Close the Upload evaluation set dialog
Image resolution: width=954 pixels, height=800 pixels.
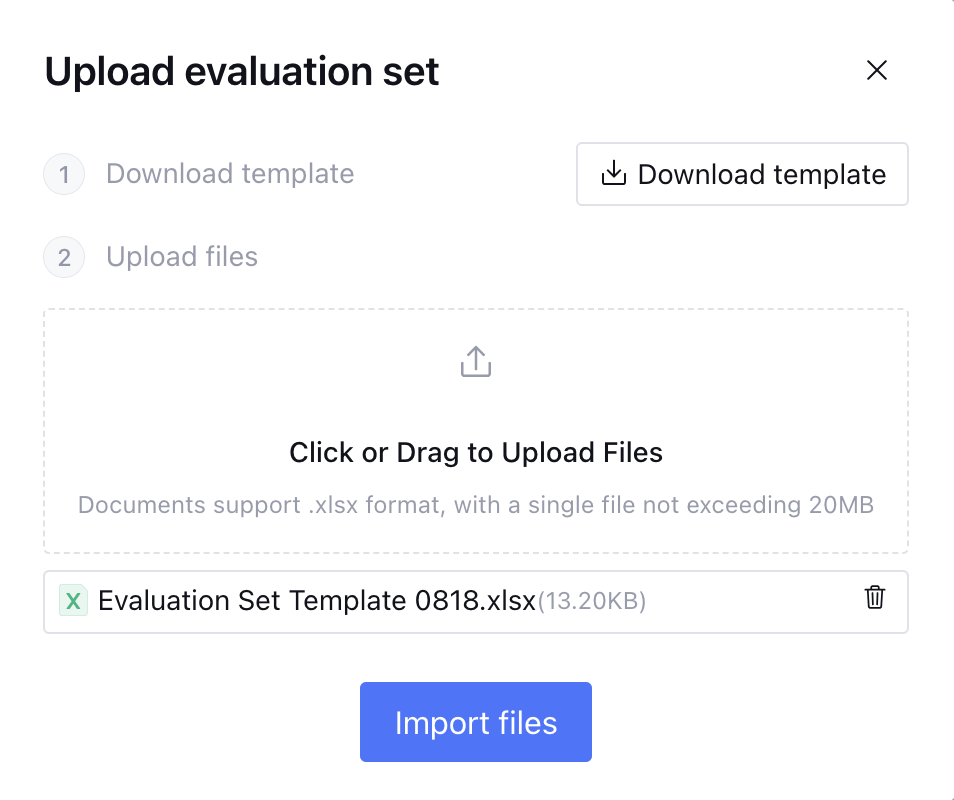point(877,71)
